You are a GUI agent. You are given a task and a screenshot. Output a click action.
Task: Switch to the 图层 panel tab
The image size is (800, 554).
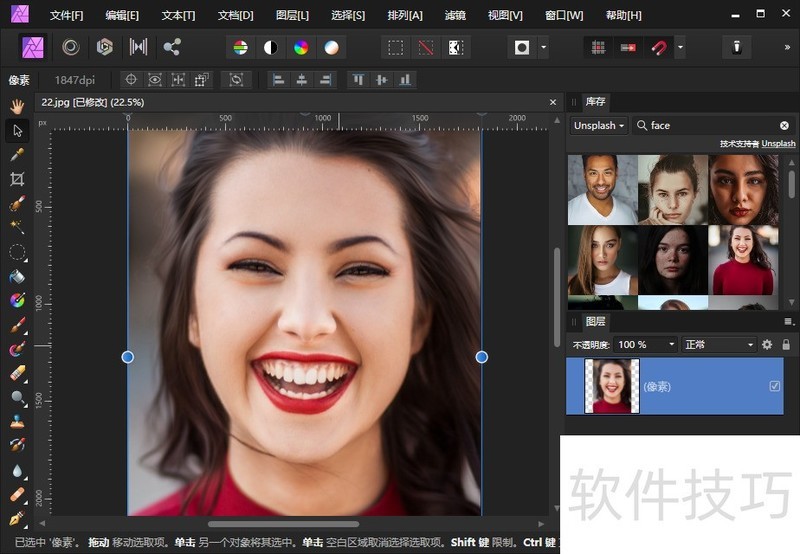(x=595, y=321)
